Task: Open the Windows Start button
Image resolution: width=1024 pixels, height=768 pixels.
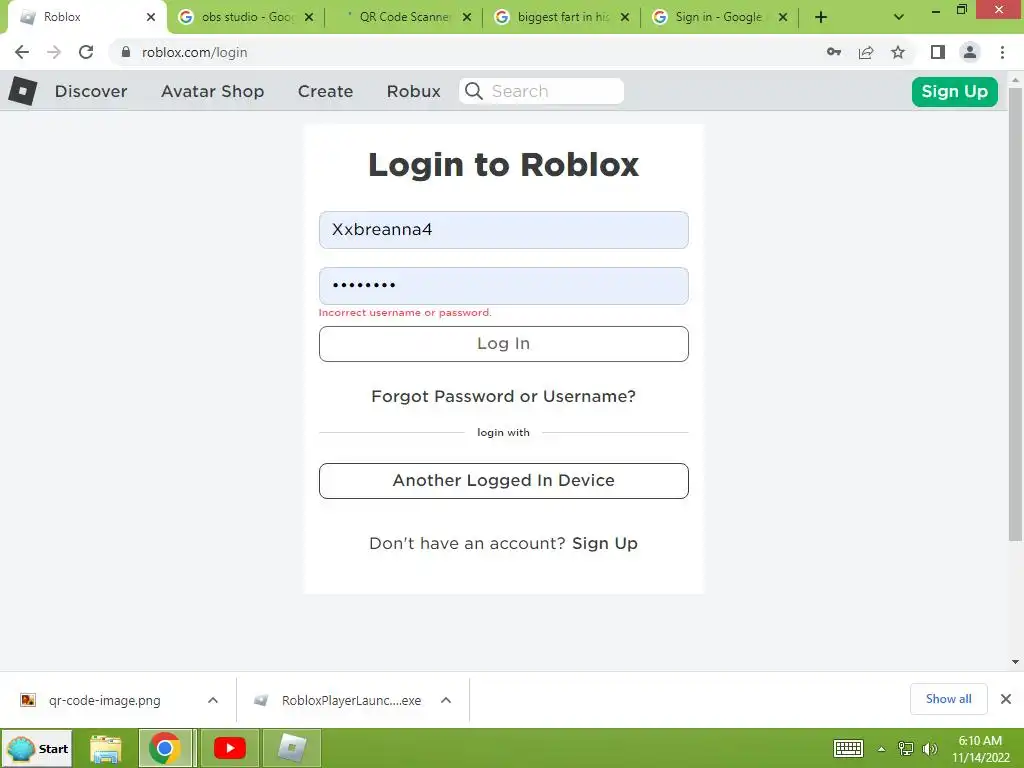Action: tap(38, 748)
